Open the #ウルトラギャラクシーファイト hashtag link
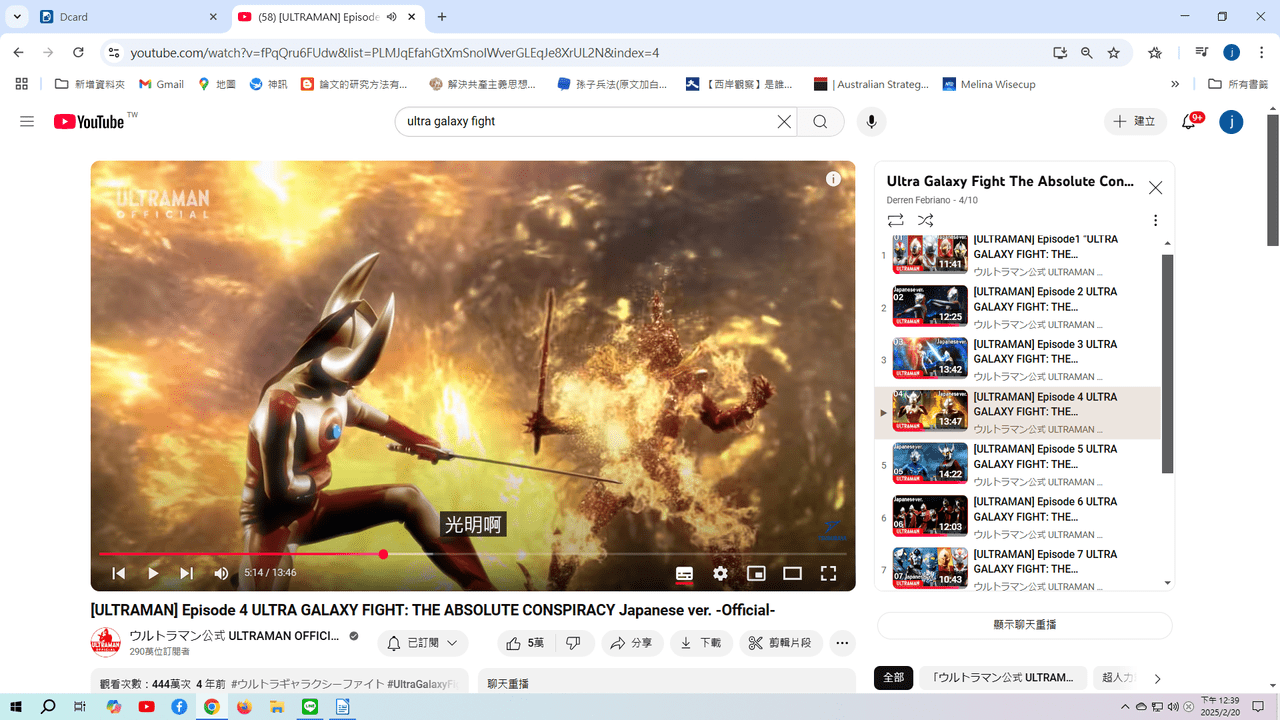 [x=308, y=684]
